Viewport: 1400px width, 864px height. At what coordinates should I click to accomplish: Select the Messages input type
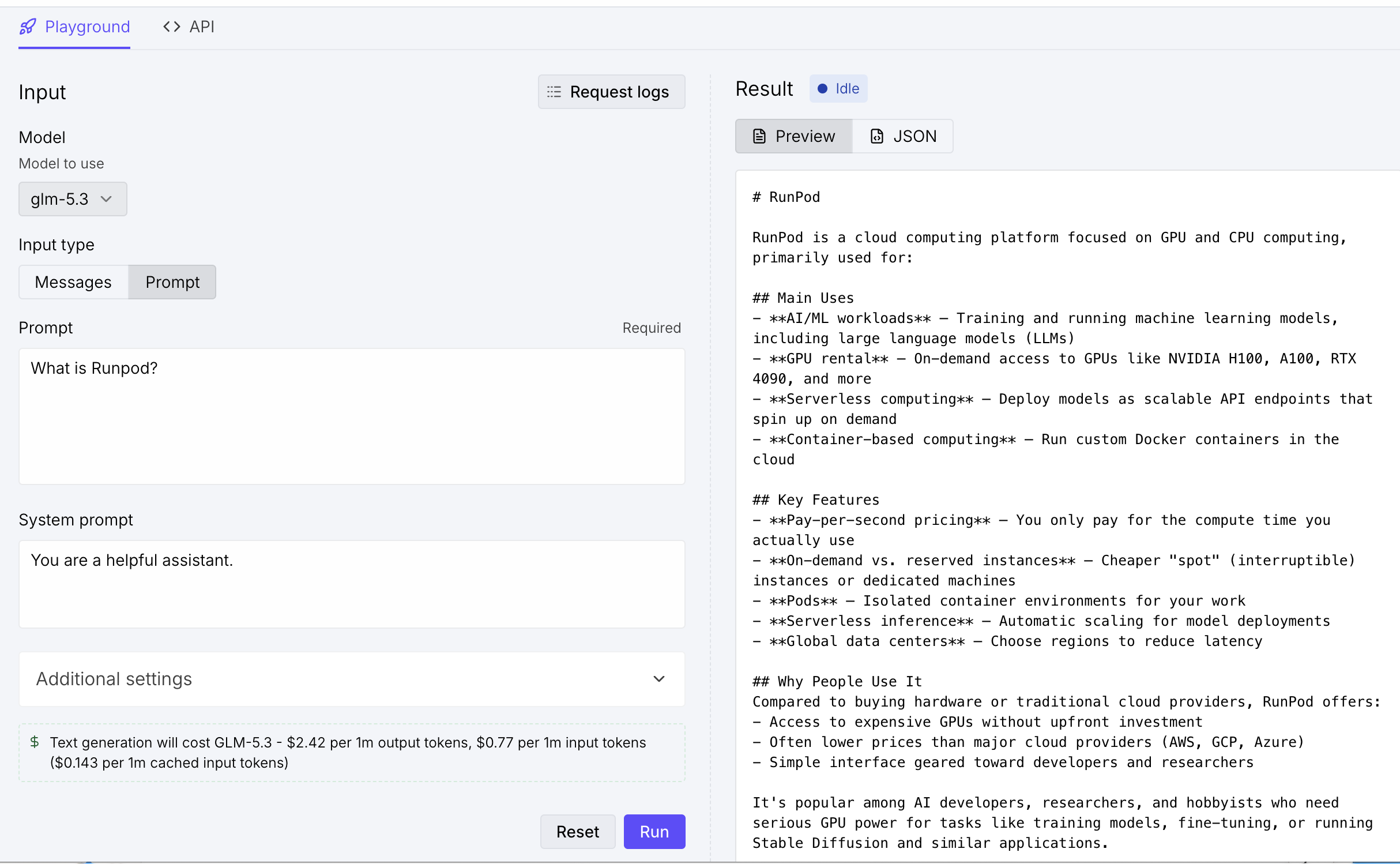tap(73, 282)
